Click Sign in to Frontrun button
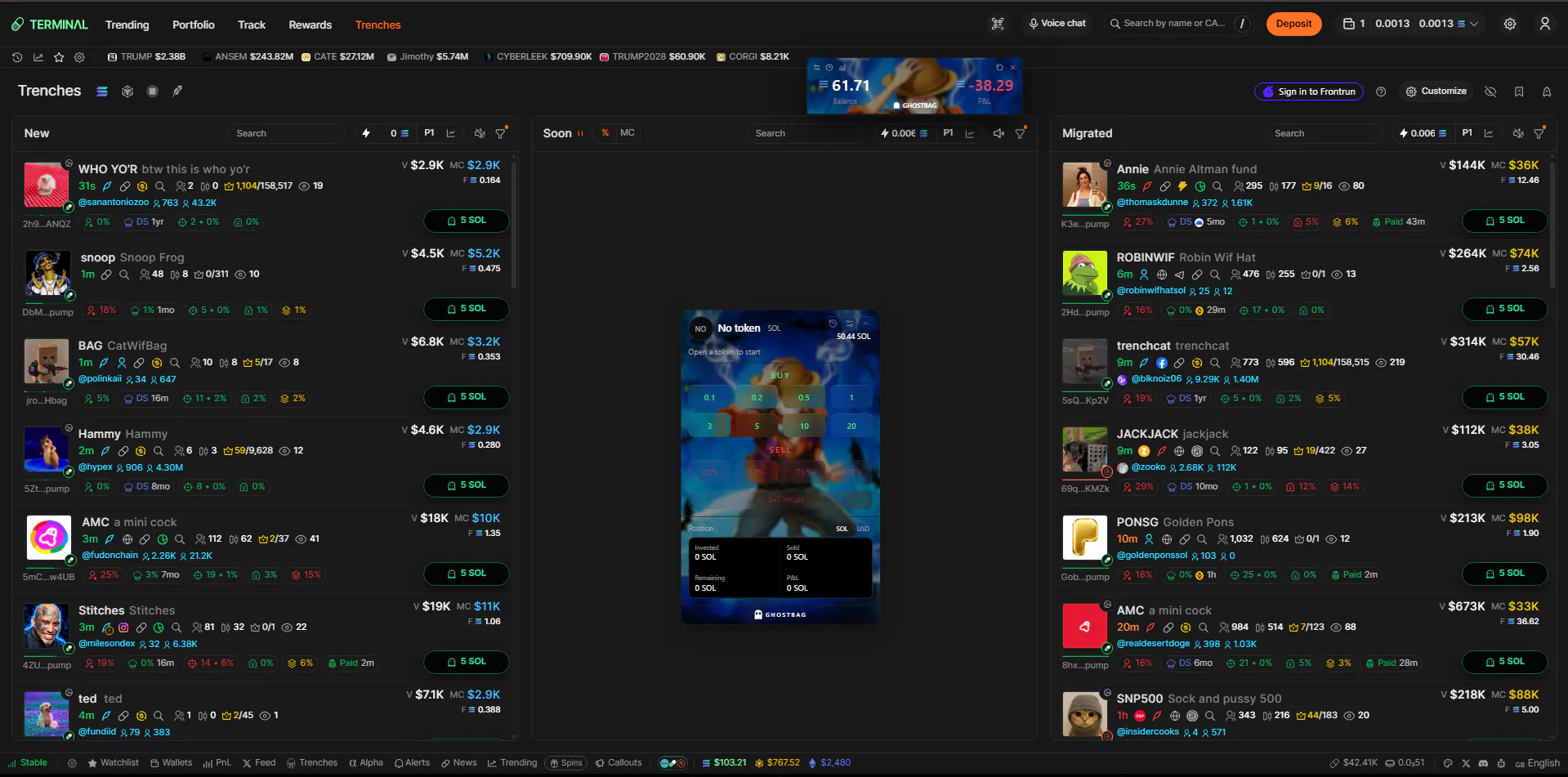The height and width of the screenshot is (777, 1568). (x=1309, y=92)
